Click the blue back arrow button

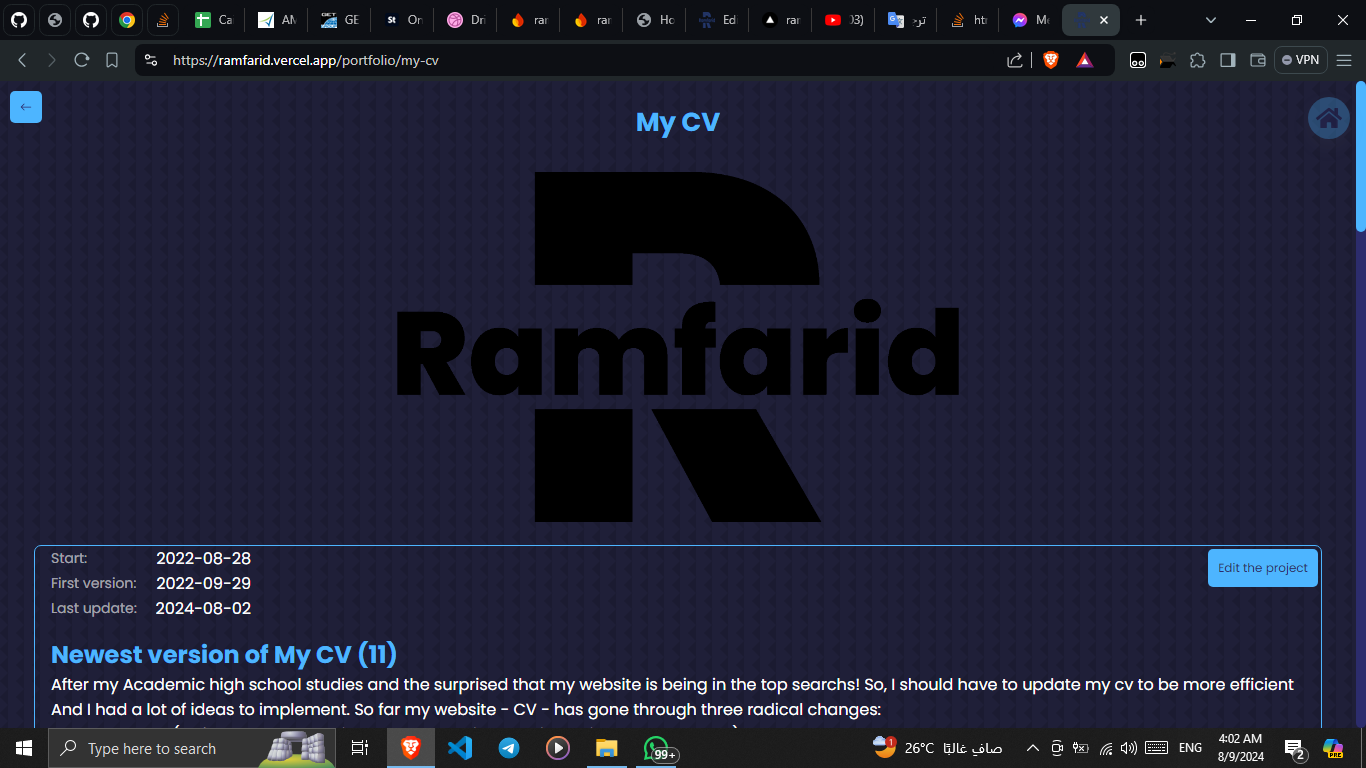[x=26, y=107]
